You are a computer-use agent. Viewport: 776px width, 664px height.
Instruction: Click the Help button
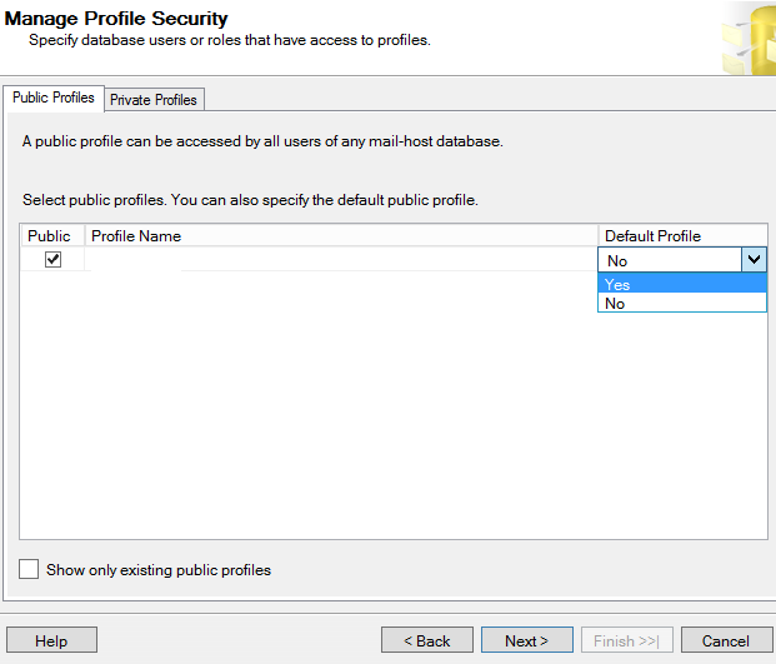[x=51, y=641]
